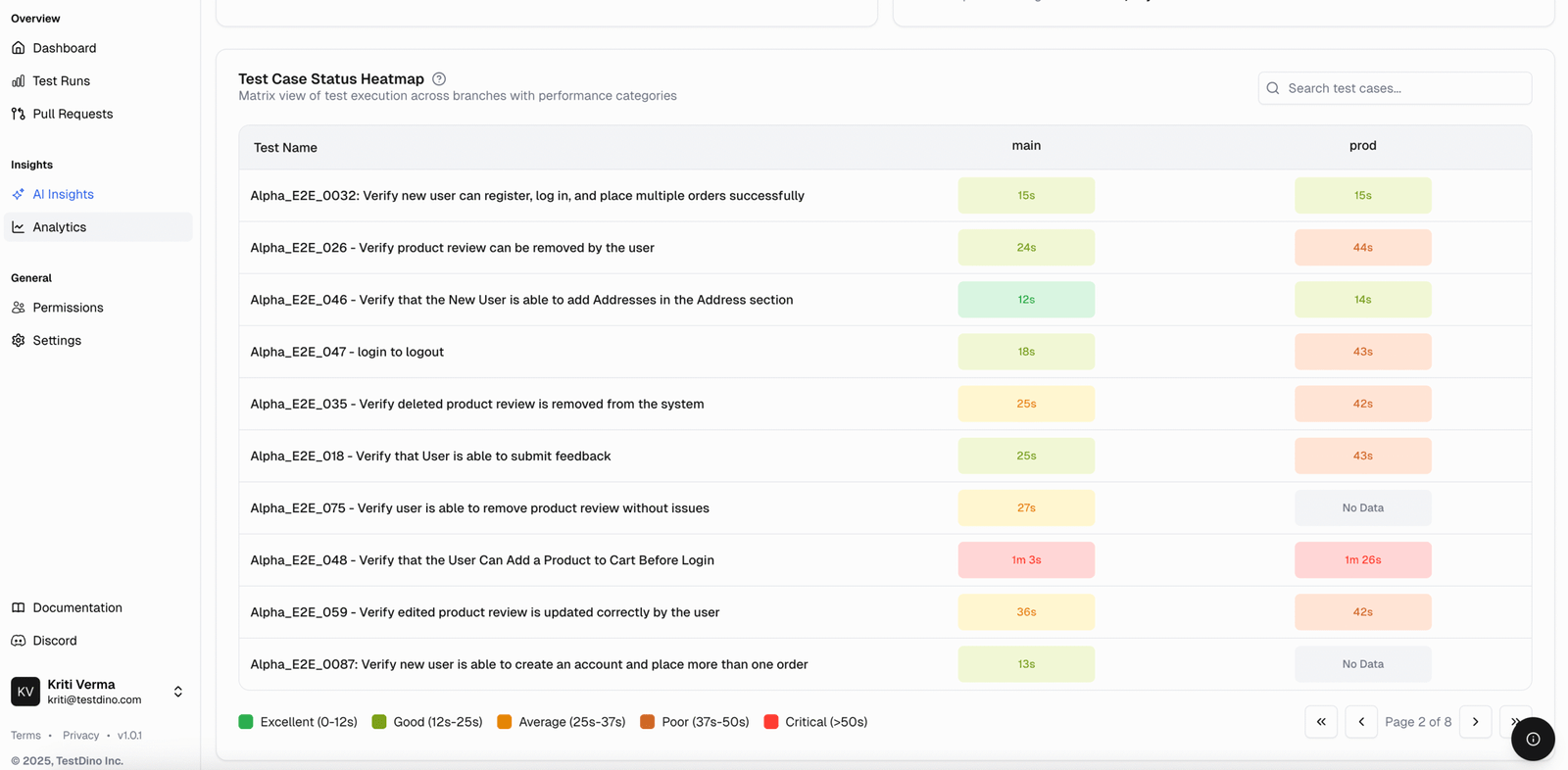This screenshot has width=1568, height=770.
Task: Click prod 44s cell for Alpha_E2E_026
Action: coord(1363,248)
